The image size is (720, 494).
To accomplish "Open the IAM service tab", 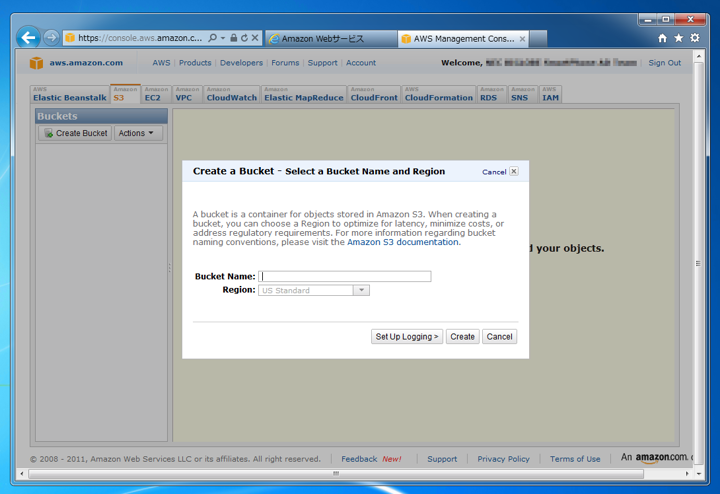I will [551, 94].
